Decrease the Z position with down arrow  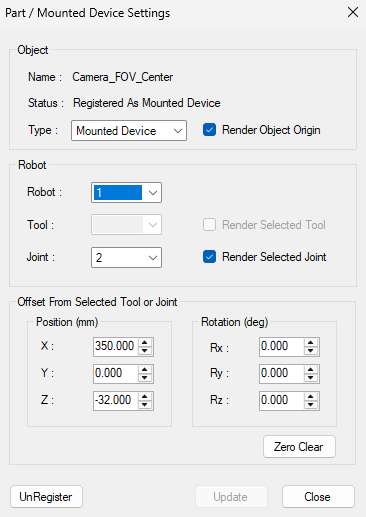pos(145,405)
